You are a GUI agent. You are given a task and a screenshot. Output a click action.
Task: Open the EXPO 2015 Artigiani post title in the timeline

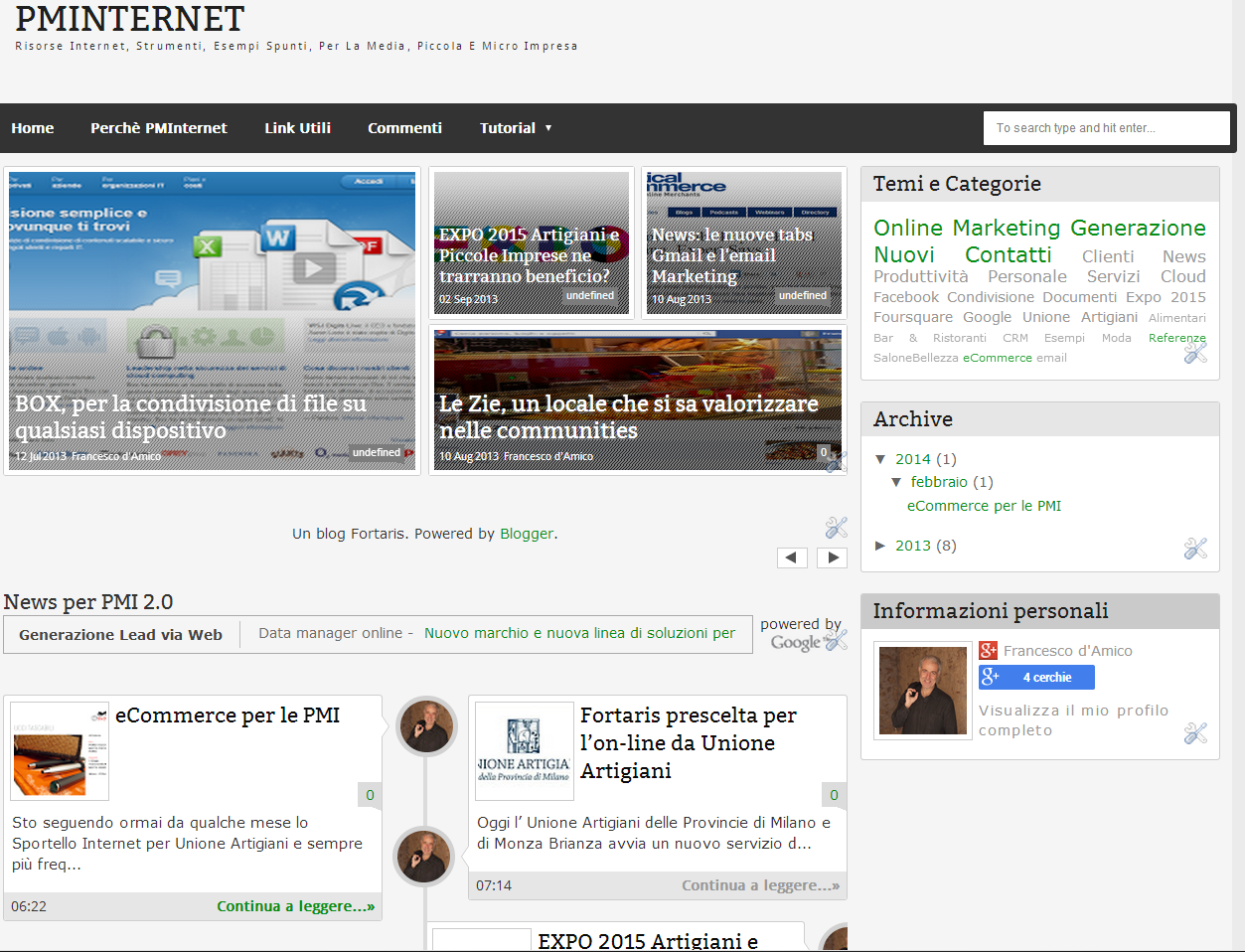(648, 940)
